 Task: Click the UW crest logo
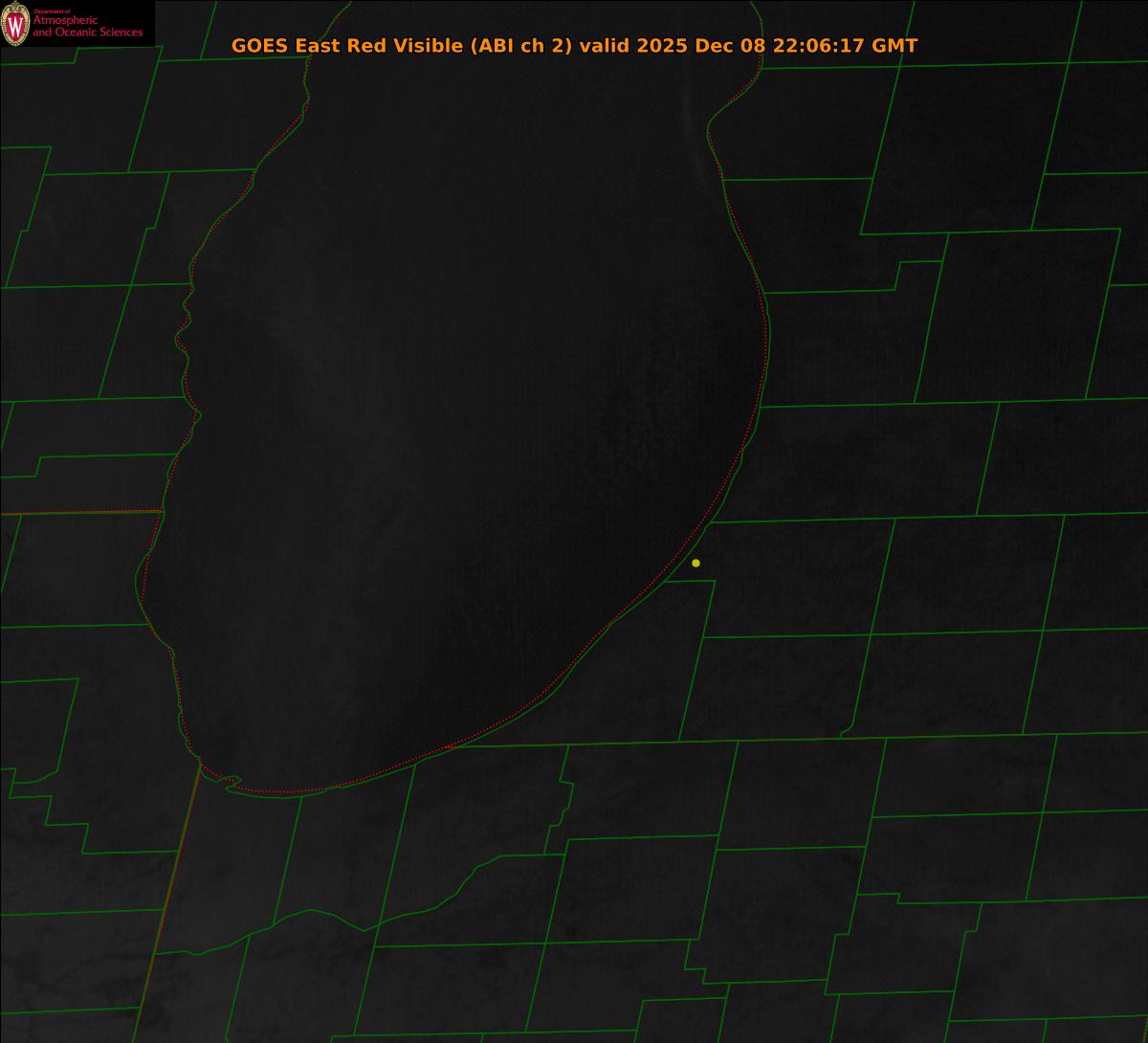tap(15, 24)
